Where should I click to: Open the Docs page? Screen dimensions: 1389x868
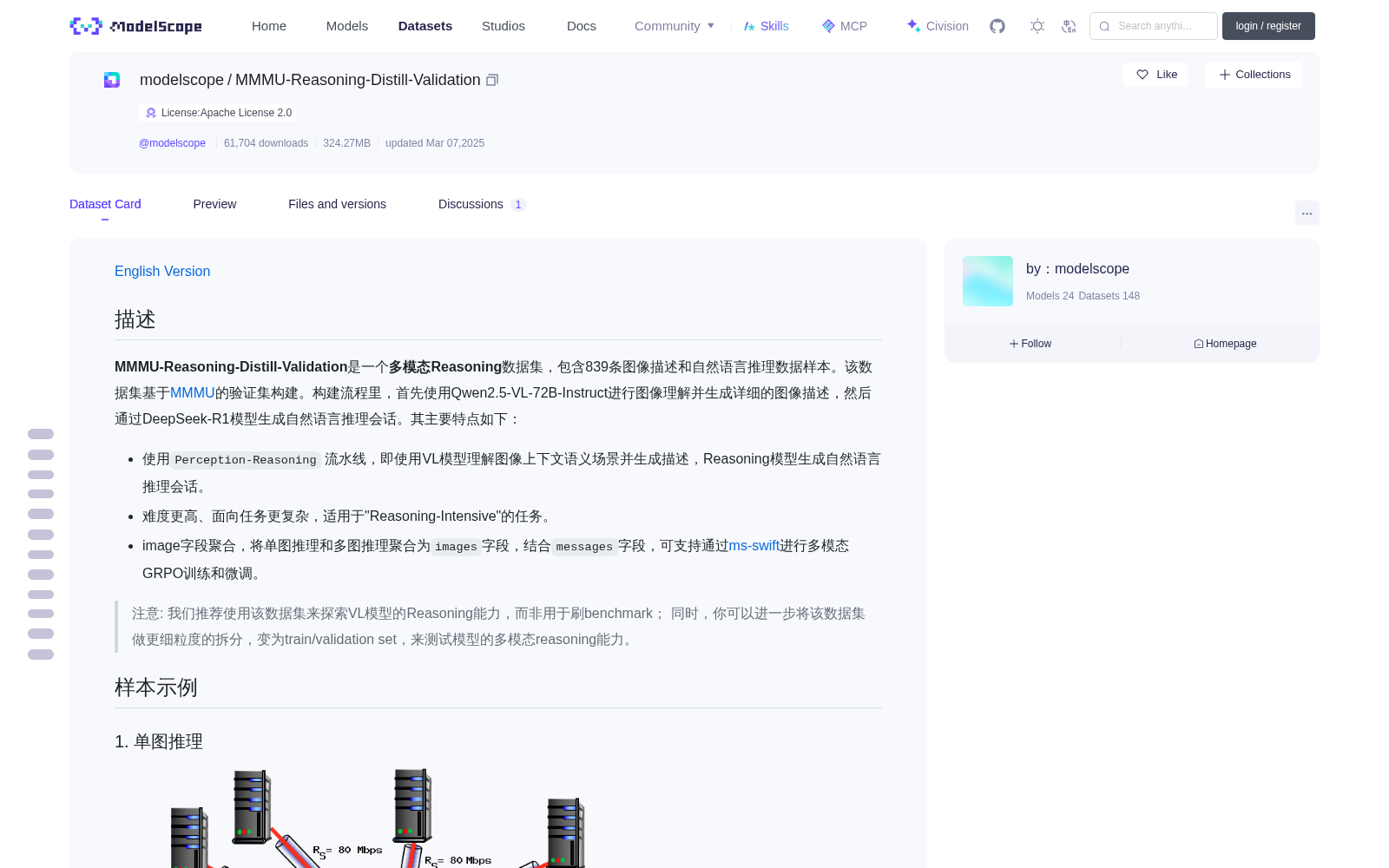click(582, 26)
